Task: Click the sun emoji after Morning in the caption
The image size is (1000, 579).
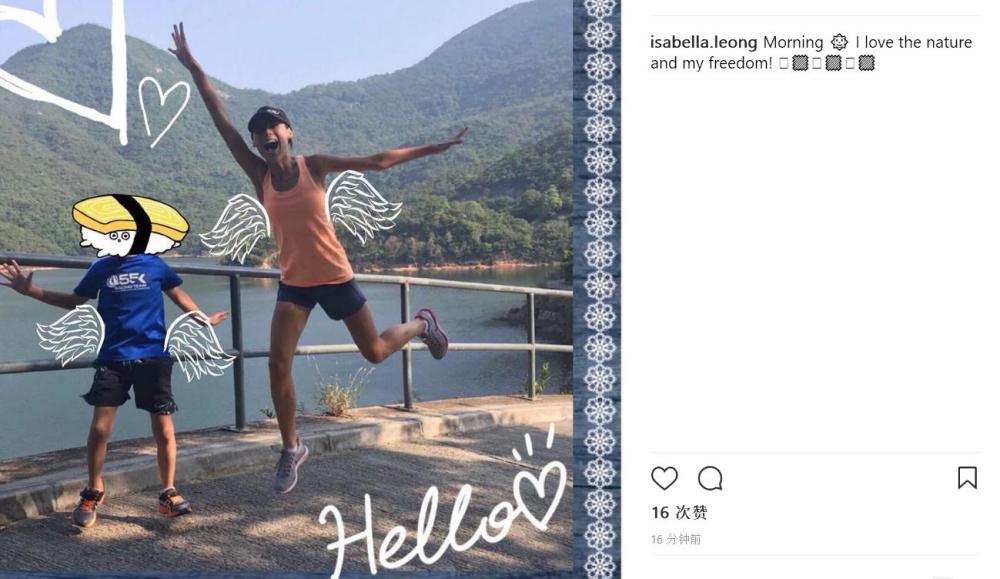Action: pyautogui.click(x=839, y=43)
